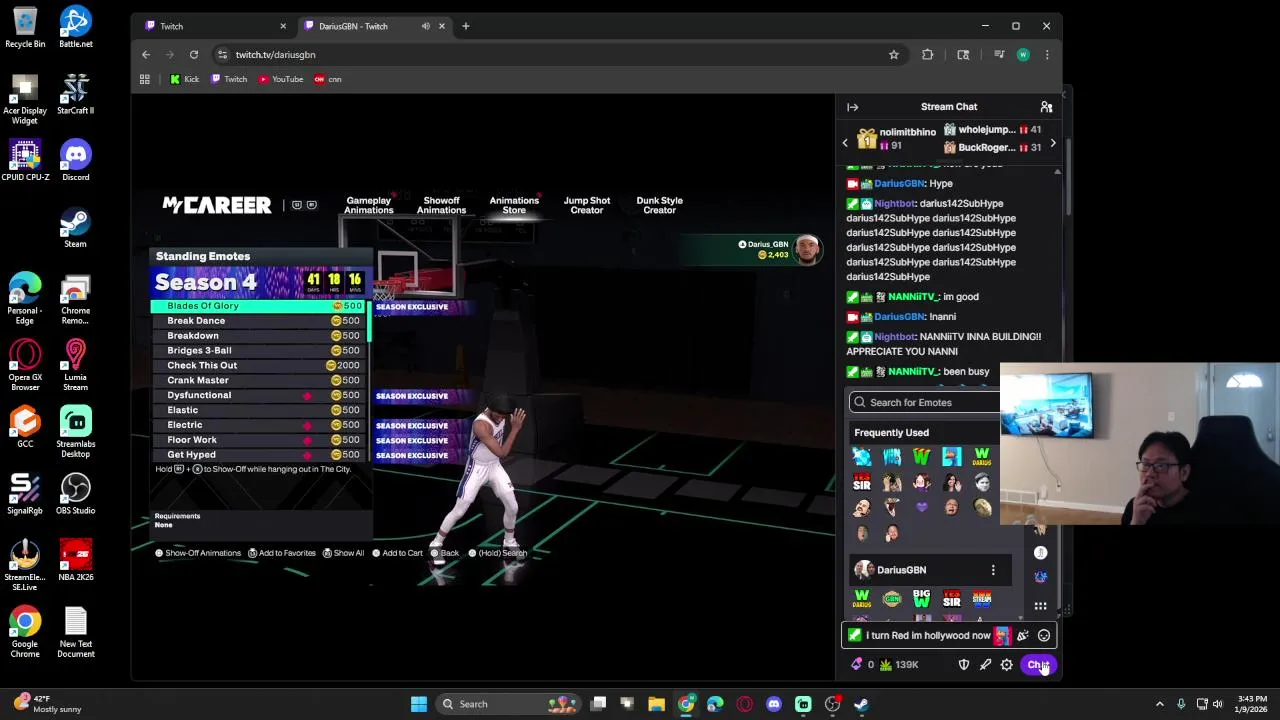
Task: Go back in the Chrome browser
Action: 146,54
